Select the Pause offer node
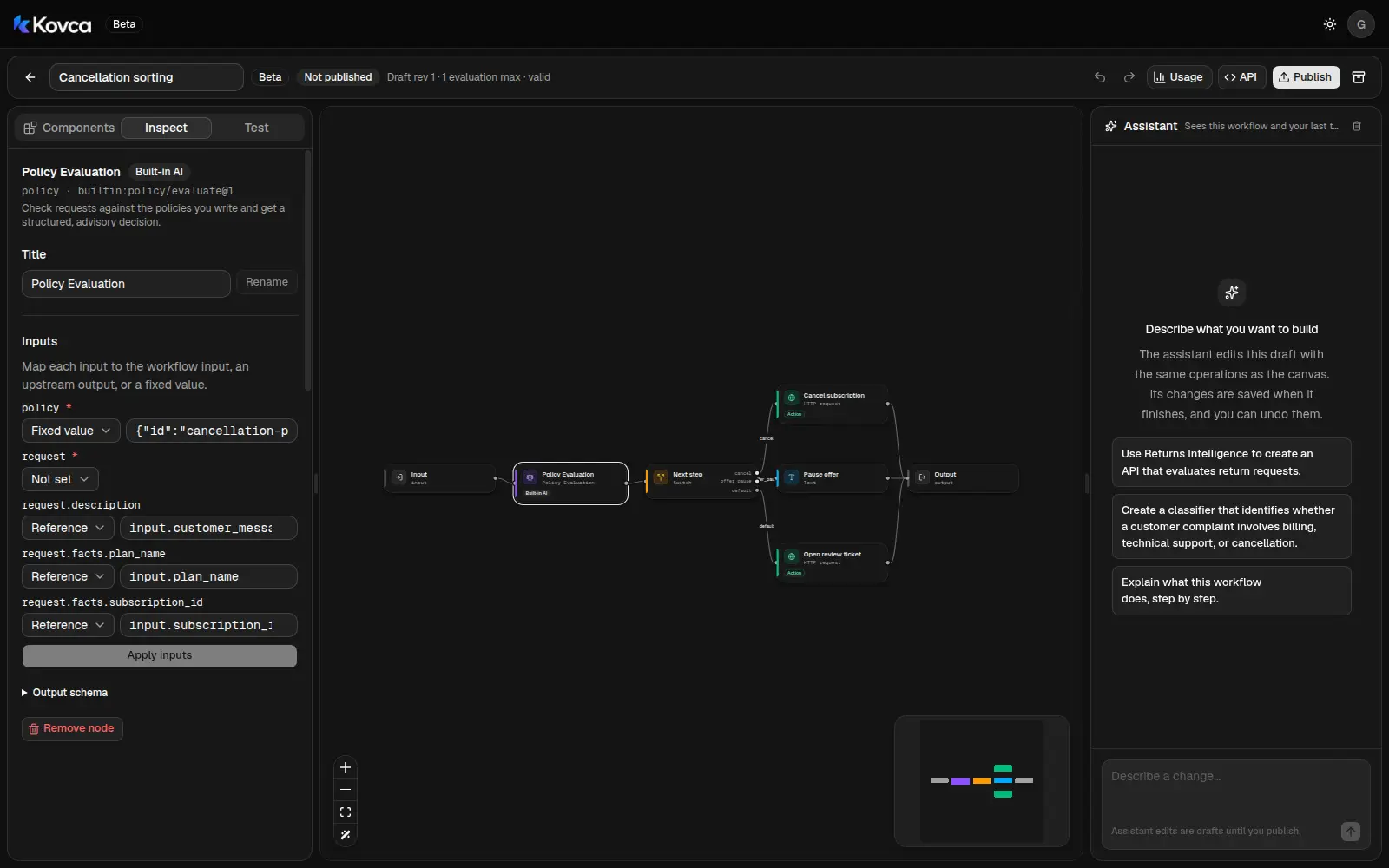 (x=833, y=478)
